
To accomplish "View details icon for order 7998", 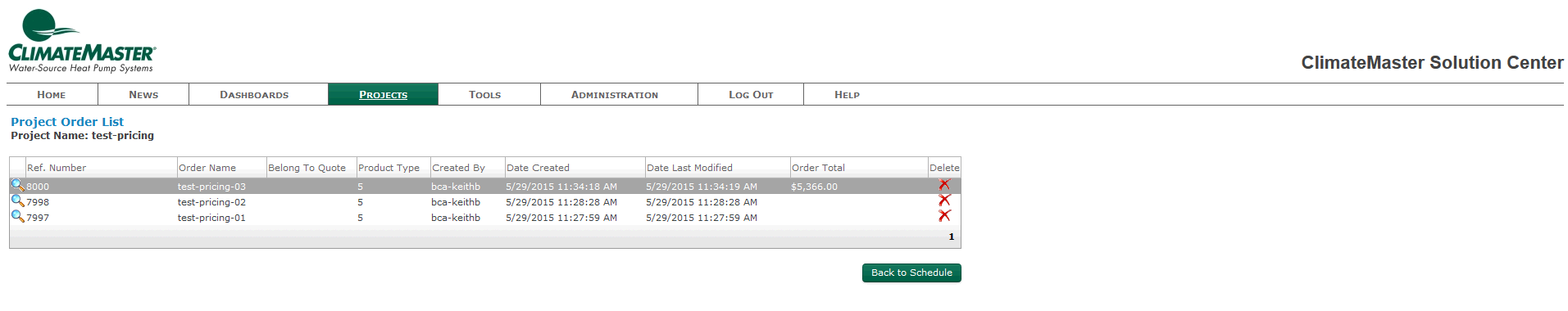I will 17,201.
